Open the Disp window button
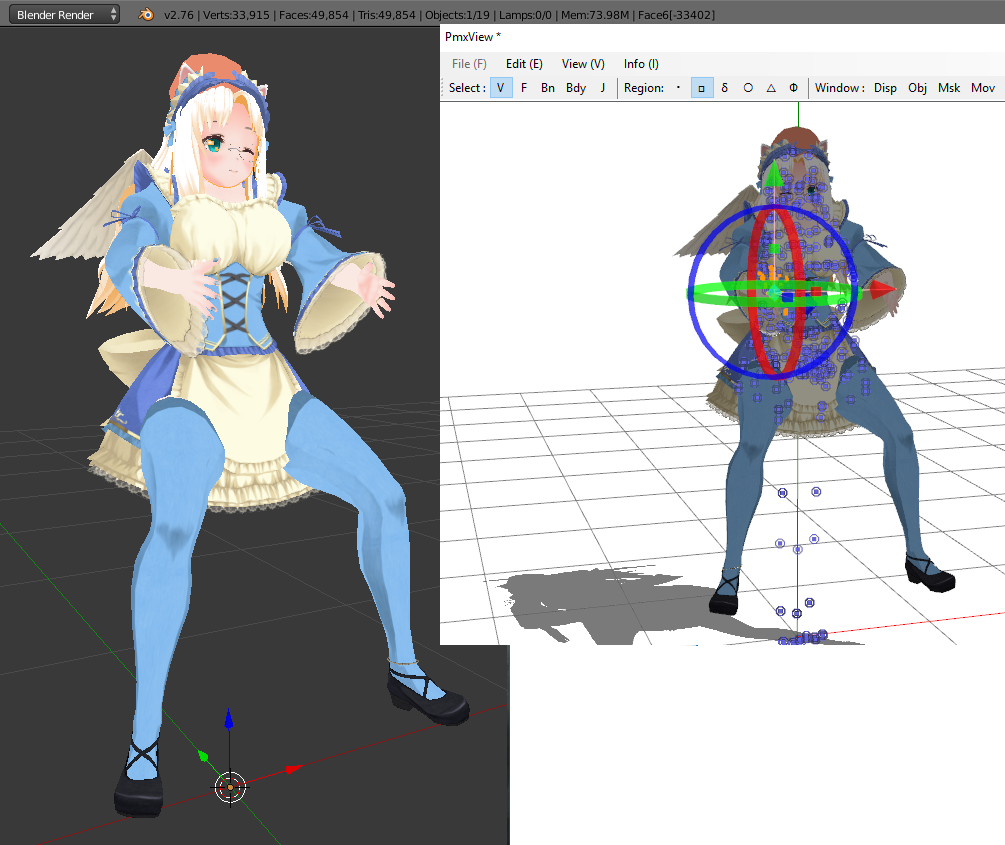The width and height of the screenshot is (1005, 845). pos(885,88)
